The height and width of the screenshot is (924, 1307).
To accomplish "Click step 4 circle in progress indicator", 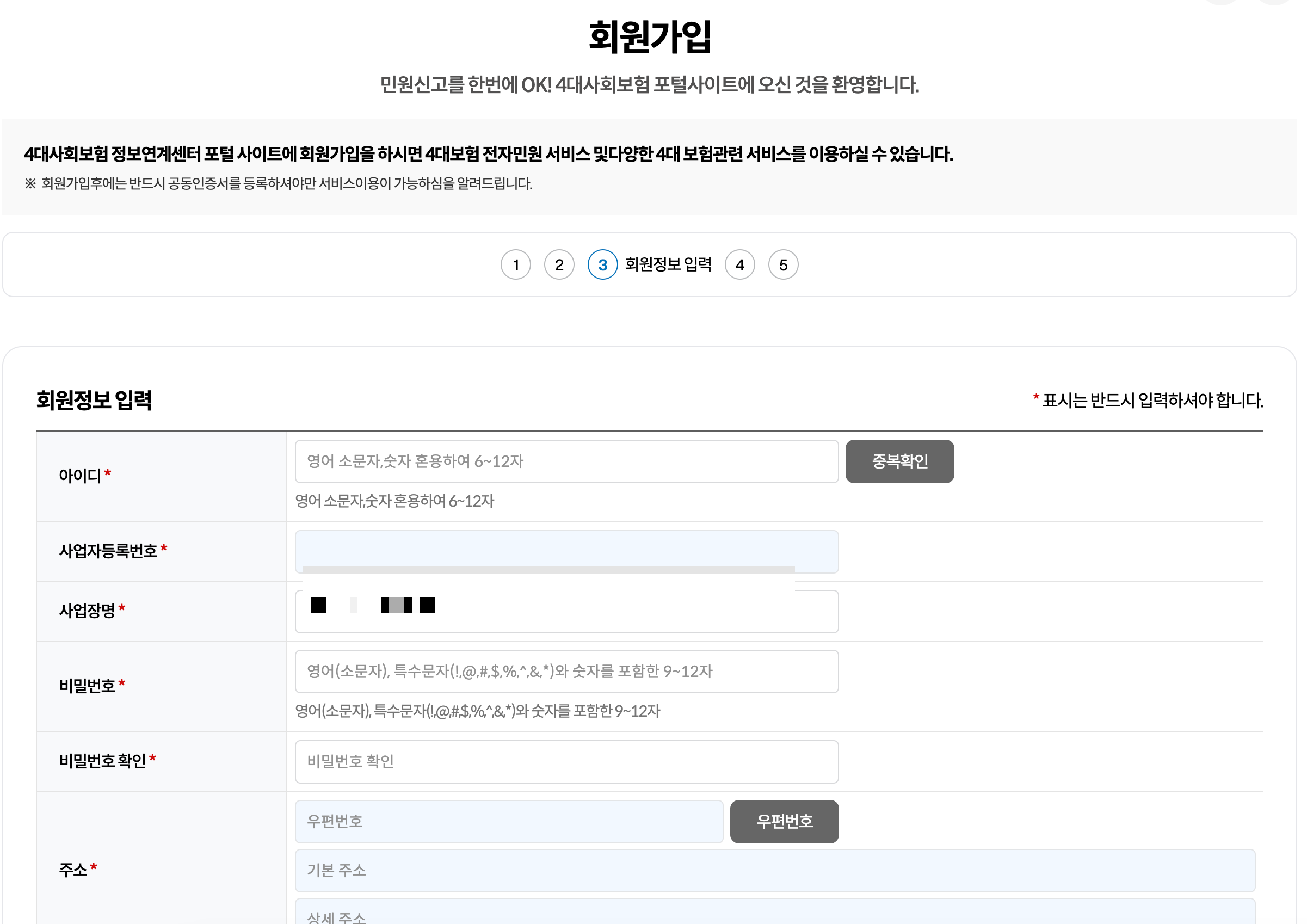I will pos(739,264).
